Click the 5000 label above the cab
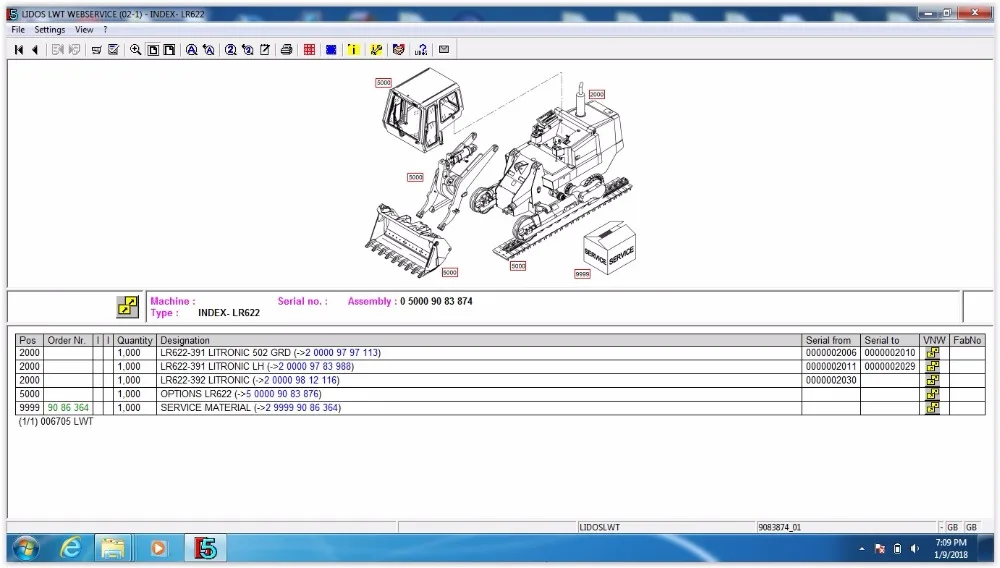This screenshot has height=568, width=1000. (383, 82)
